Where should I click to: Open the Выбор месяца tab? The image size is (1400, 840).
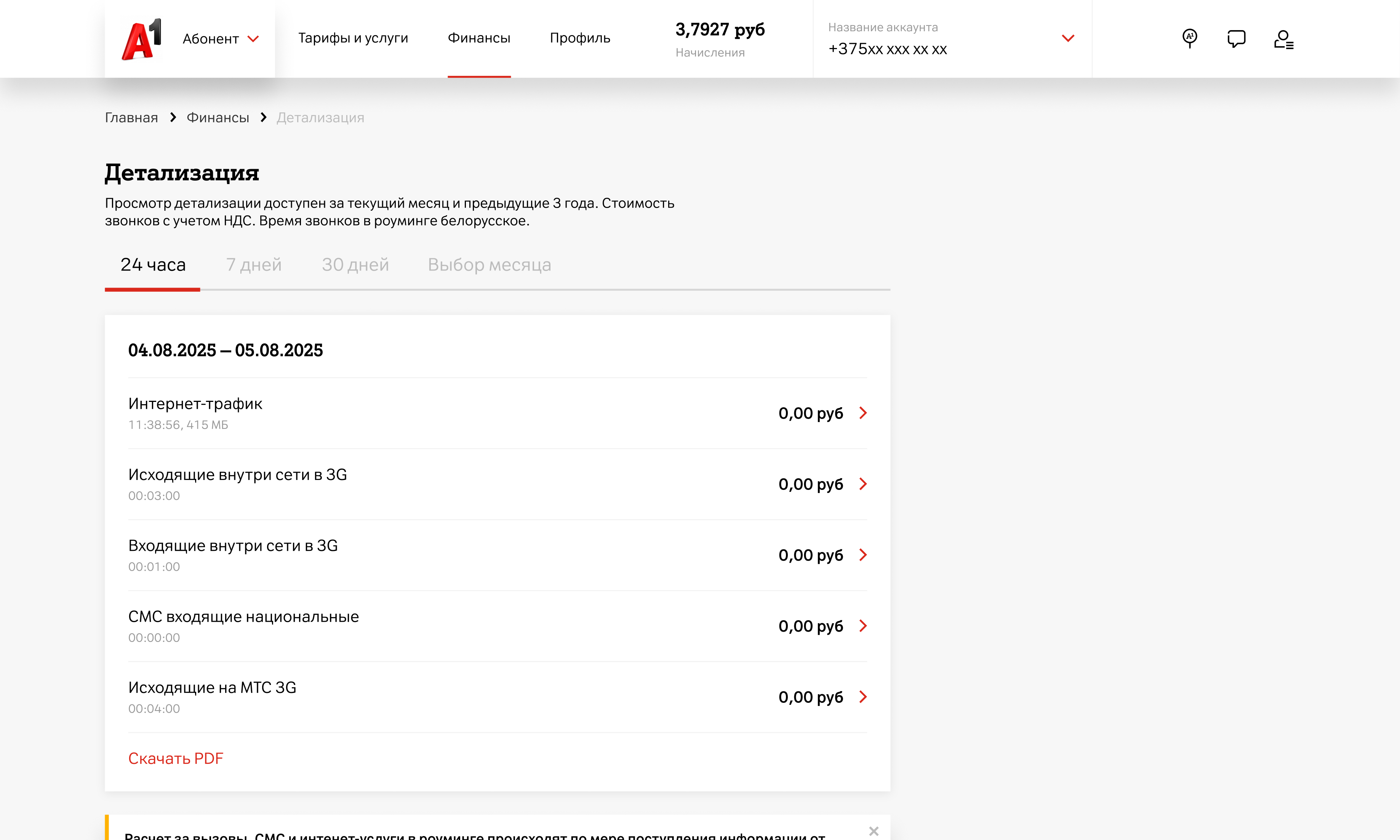tap(489, 264)
